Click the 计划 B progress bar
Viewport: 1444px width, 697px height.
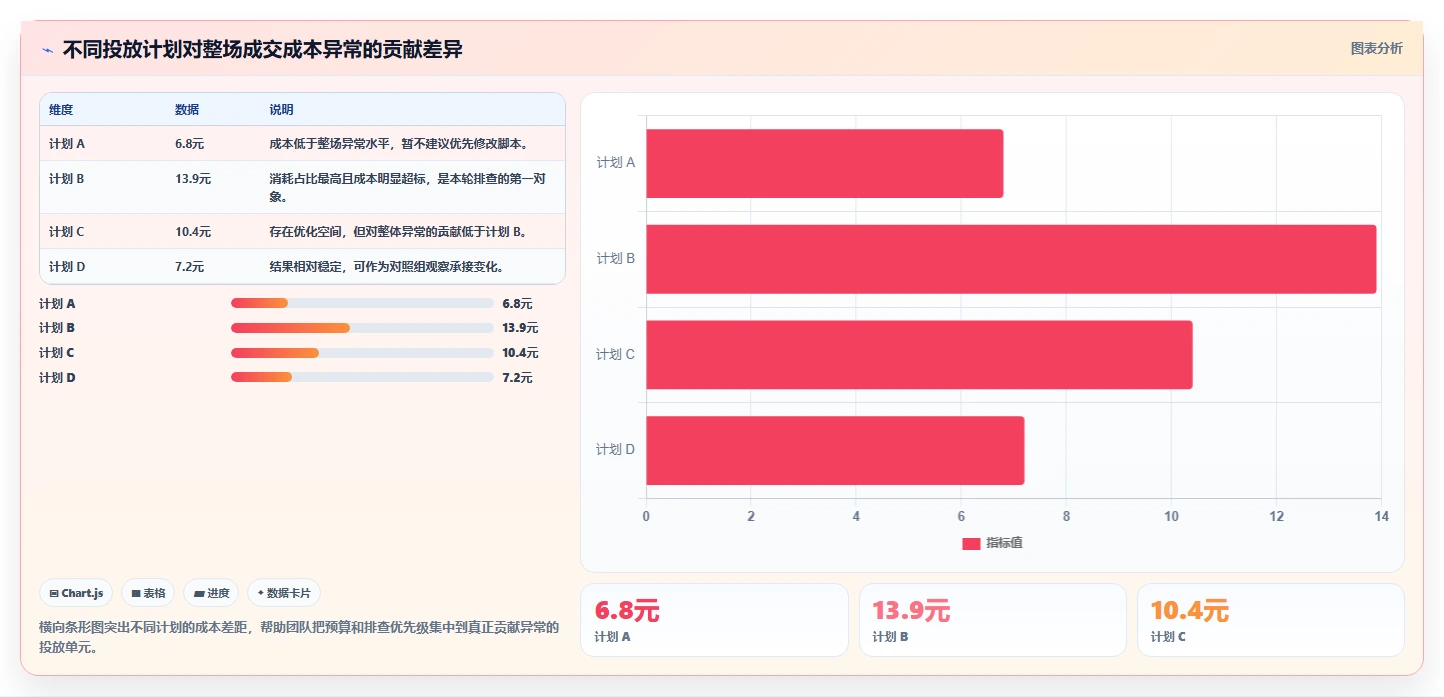coord(362,328)
